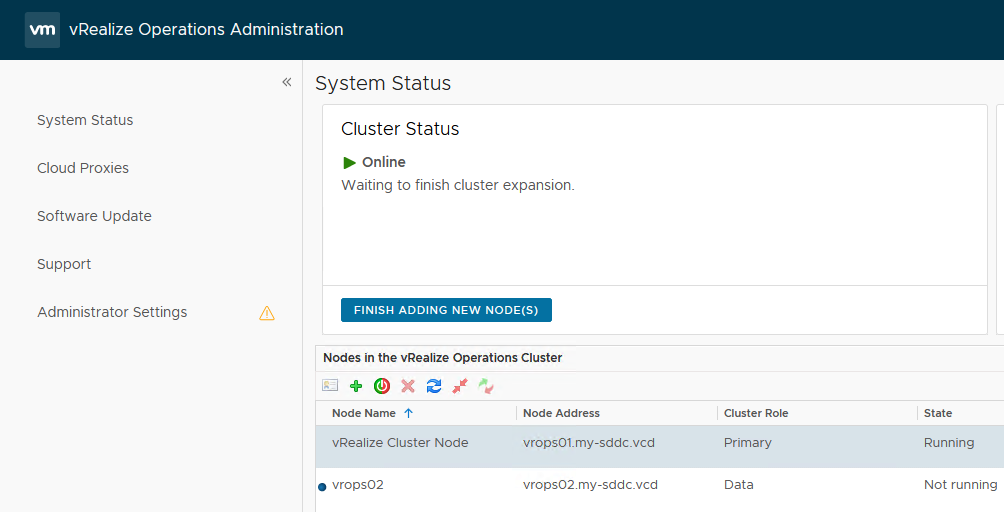This screenshot has height=512, width=1004.
Task: Click the red inward arrows icon
Action: point(460,386)
